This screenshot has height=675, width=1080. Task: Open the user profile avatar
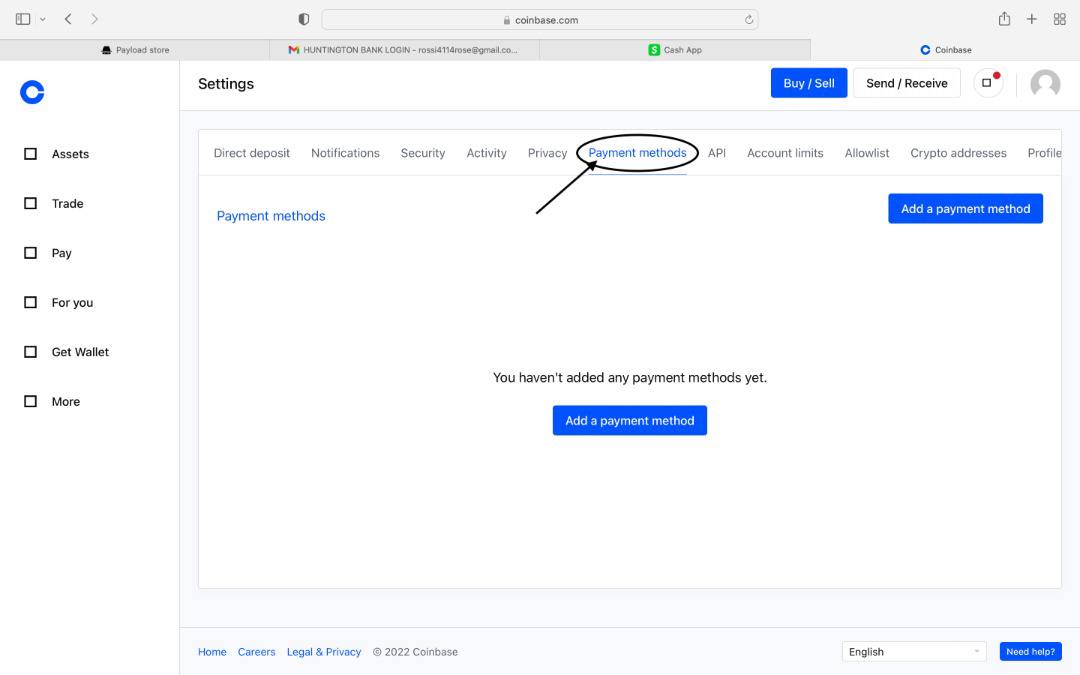(1045, 84)
